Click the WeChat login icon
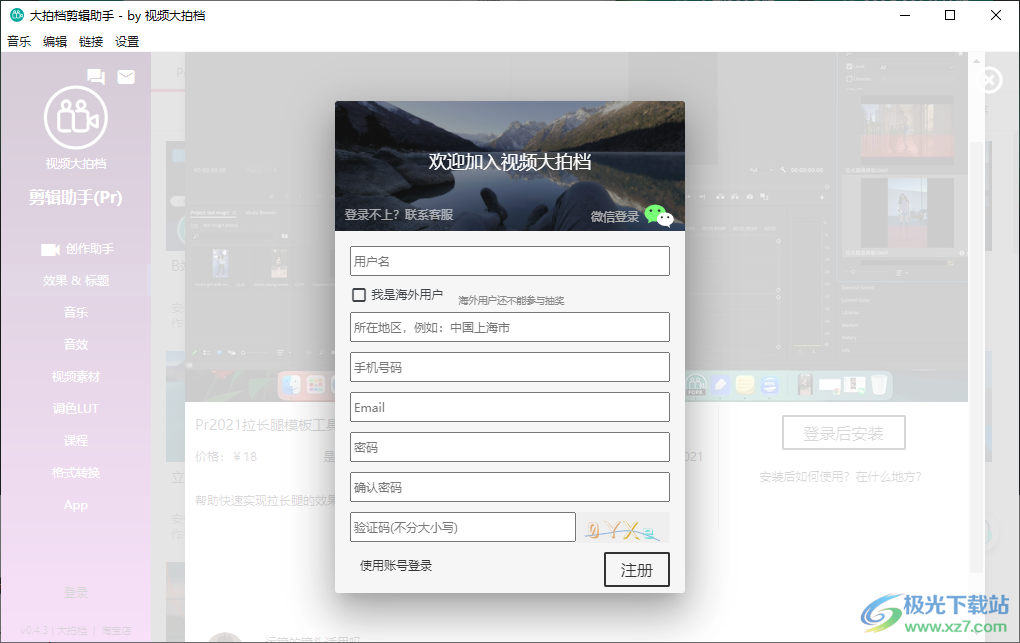The width and height of the screenshot is (1020, 643). click(x=658, y=215)
